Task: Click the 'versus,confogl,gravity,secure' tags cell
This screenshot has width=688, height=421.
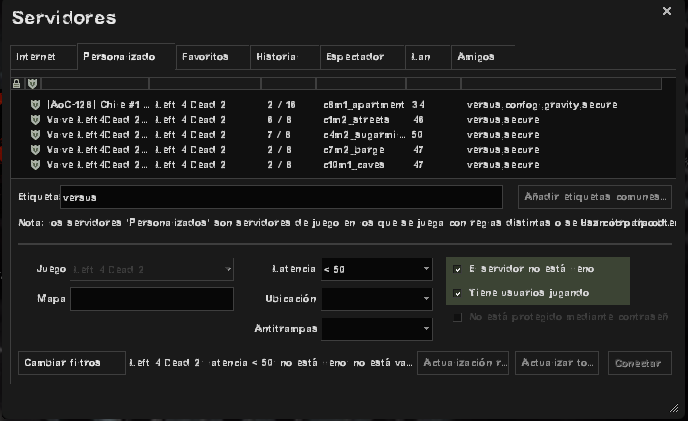Action: point(542,104)
